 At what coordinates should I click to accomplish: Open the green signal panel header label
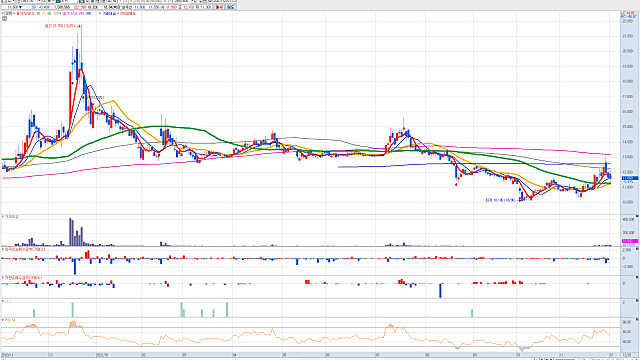[9, 301]
